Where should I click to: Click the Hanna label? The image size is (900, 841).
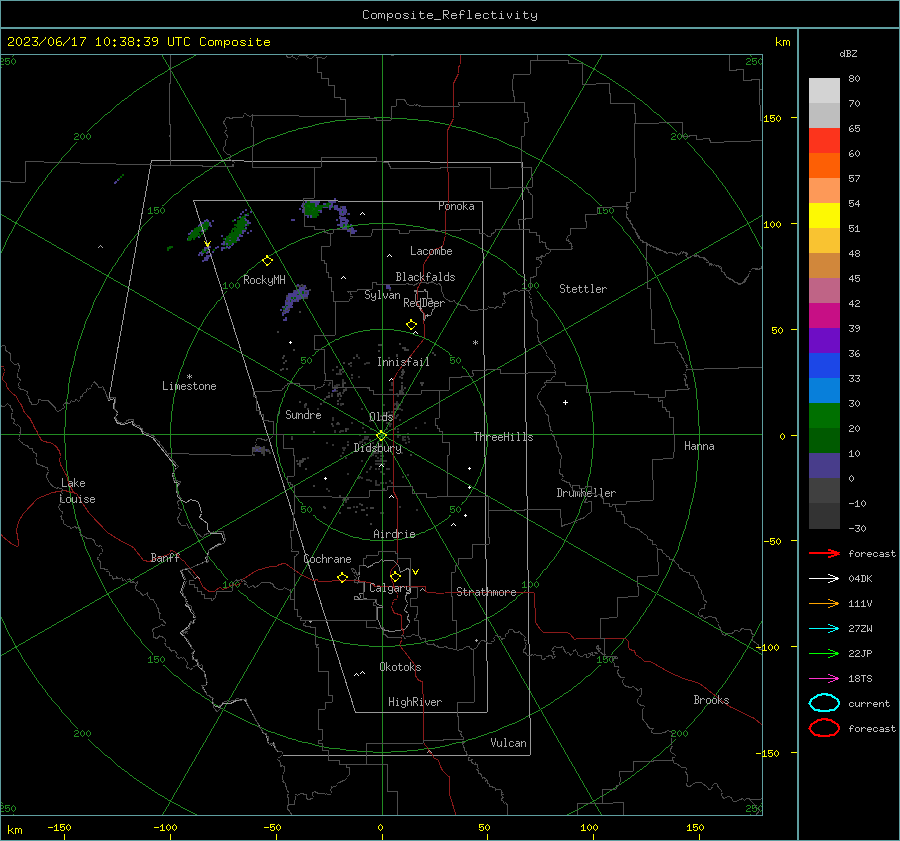coord(699,446)
